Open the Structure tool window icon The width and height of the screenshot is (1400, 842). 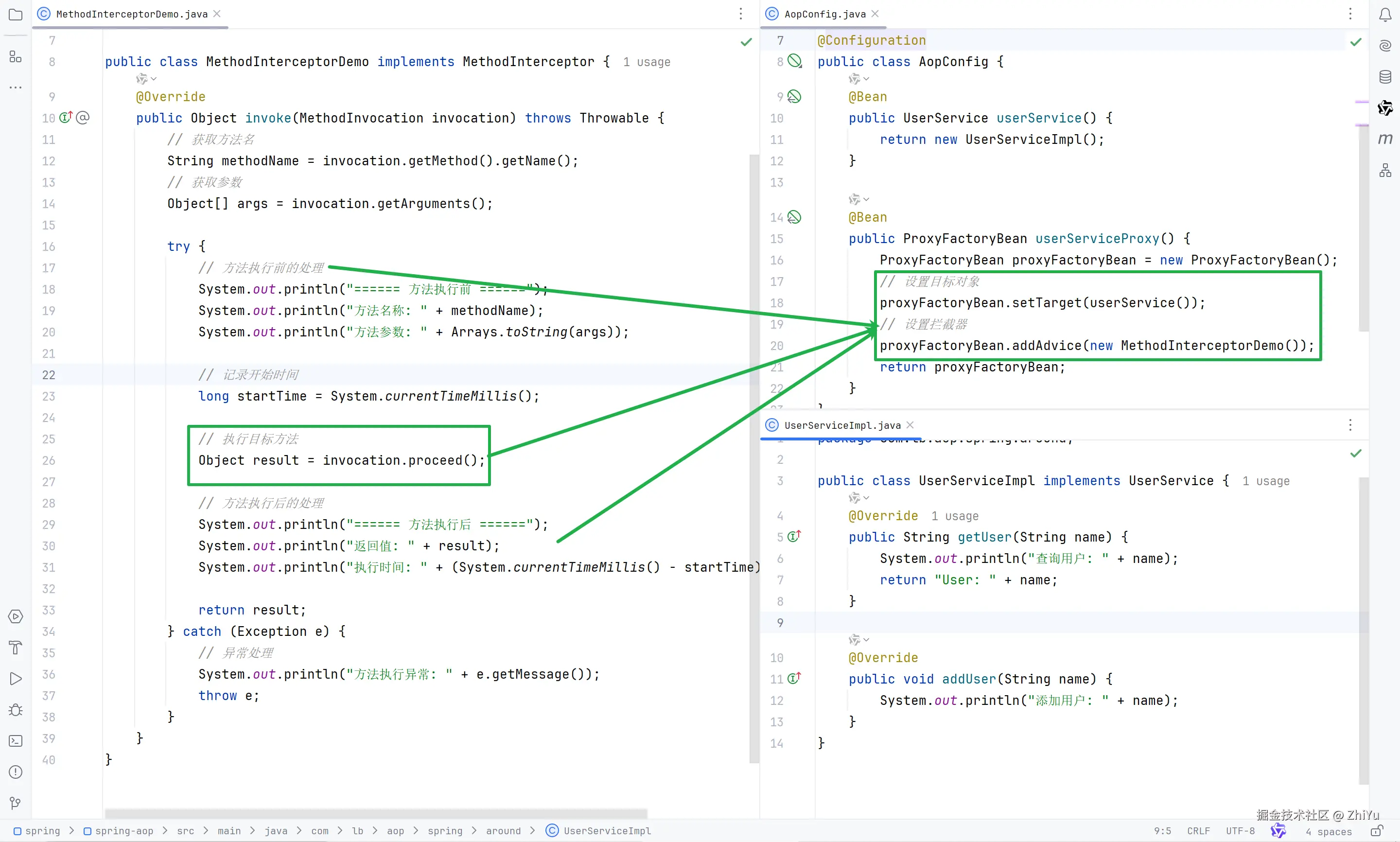16,57
